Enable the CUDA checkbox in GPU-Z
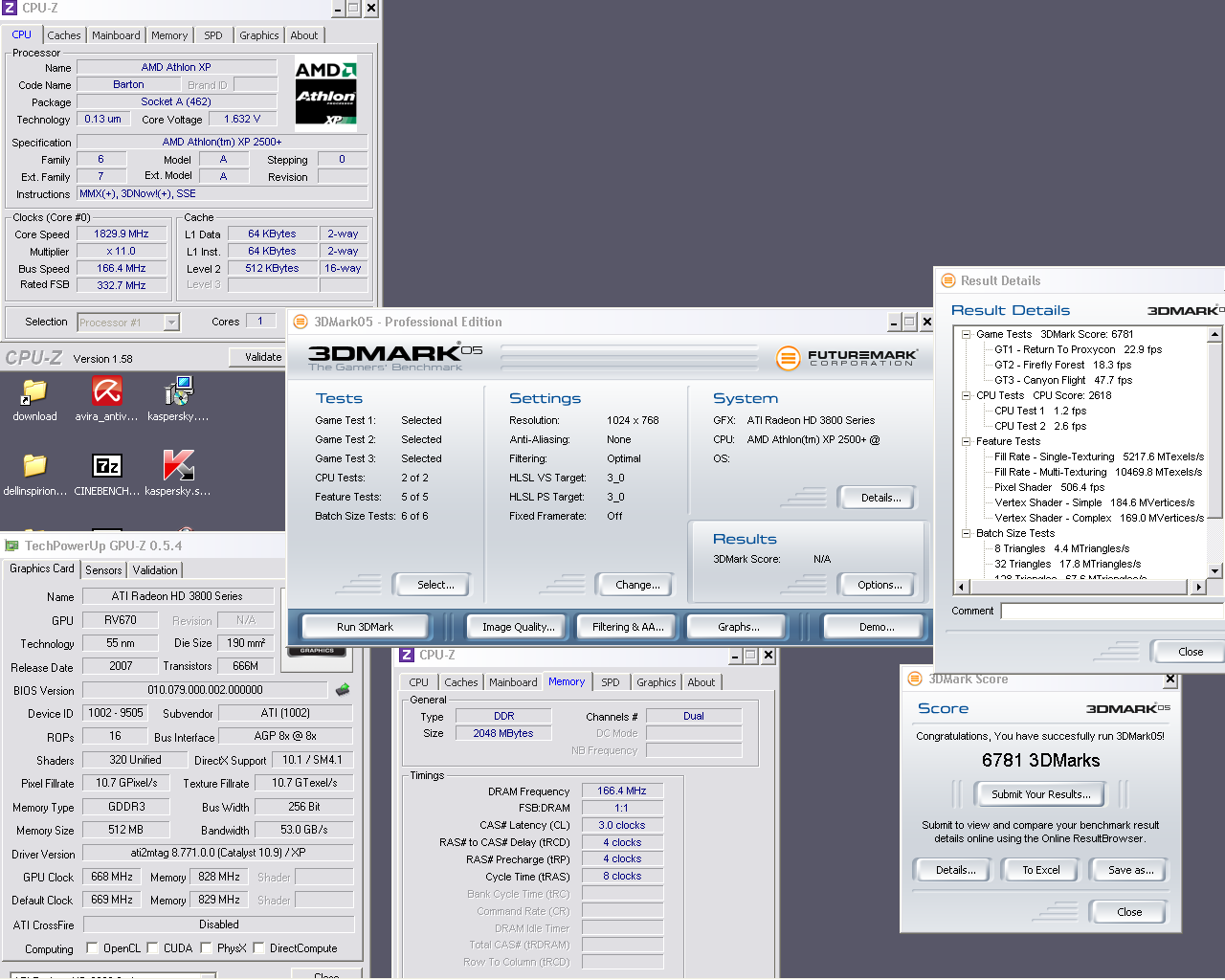 152,948
